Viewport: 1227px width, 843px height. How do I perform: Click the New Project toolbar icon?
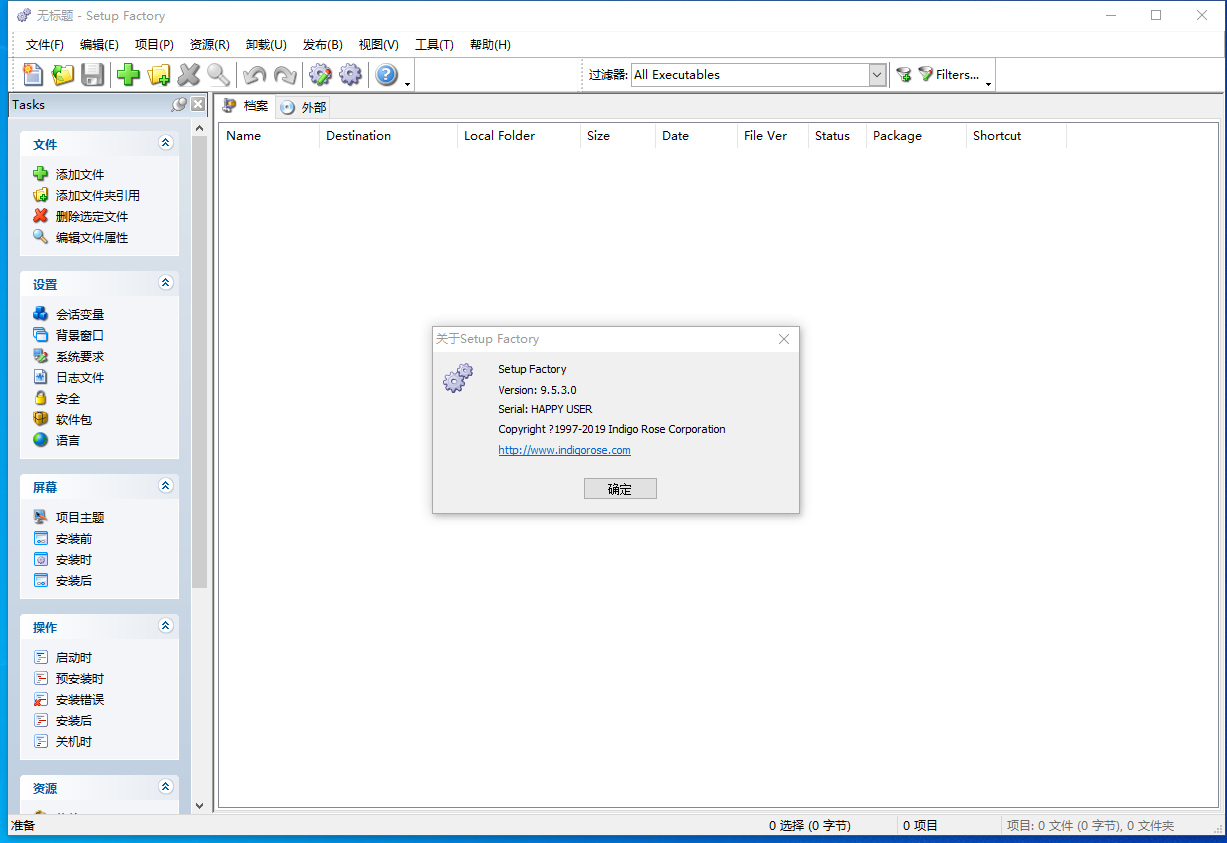[34, 75]
